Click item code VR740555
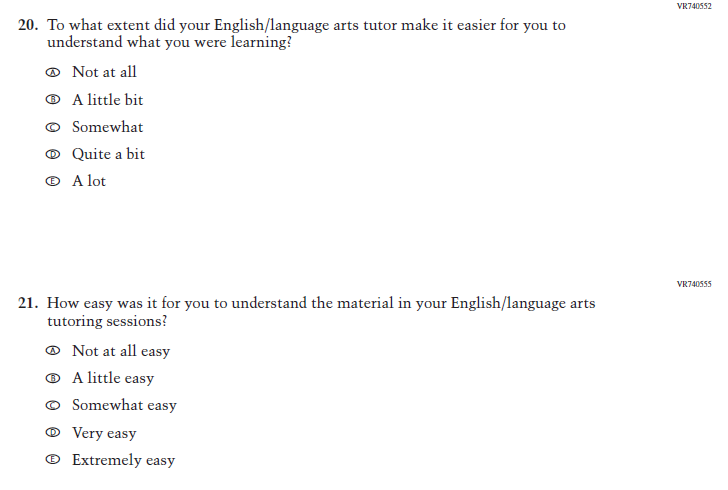728x490 pixels. pyautogui.click(x=694, y=284)
